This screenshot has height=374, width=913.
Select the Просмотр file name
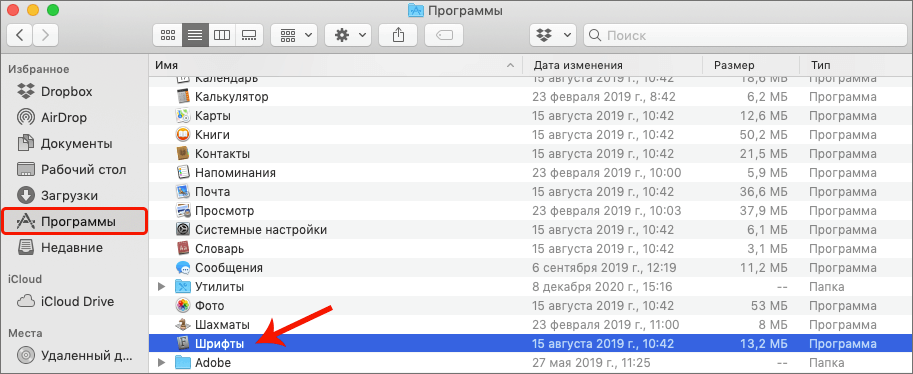coord(225,210)
